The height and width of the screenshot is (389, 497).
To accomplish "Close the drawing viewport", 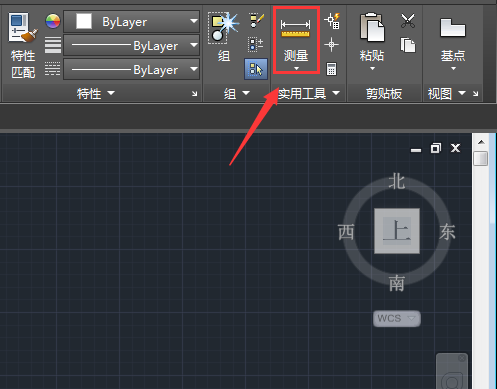I will [456, 148].
